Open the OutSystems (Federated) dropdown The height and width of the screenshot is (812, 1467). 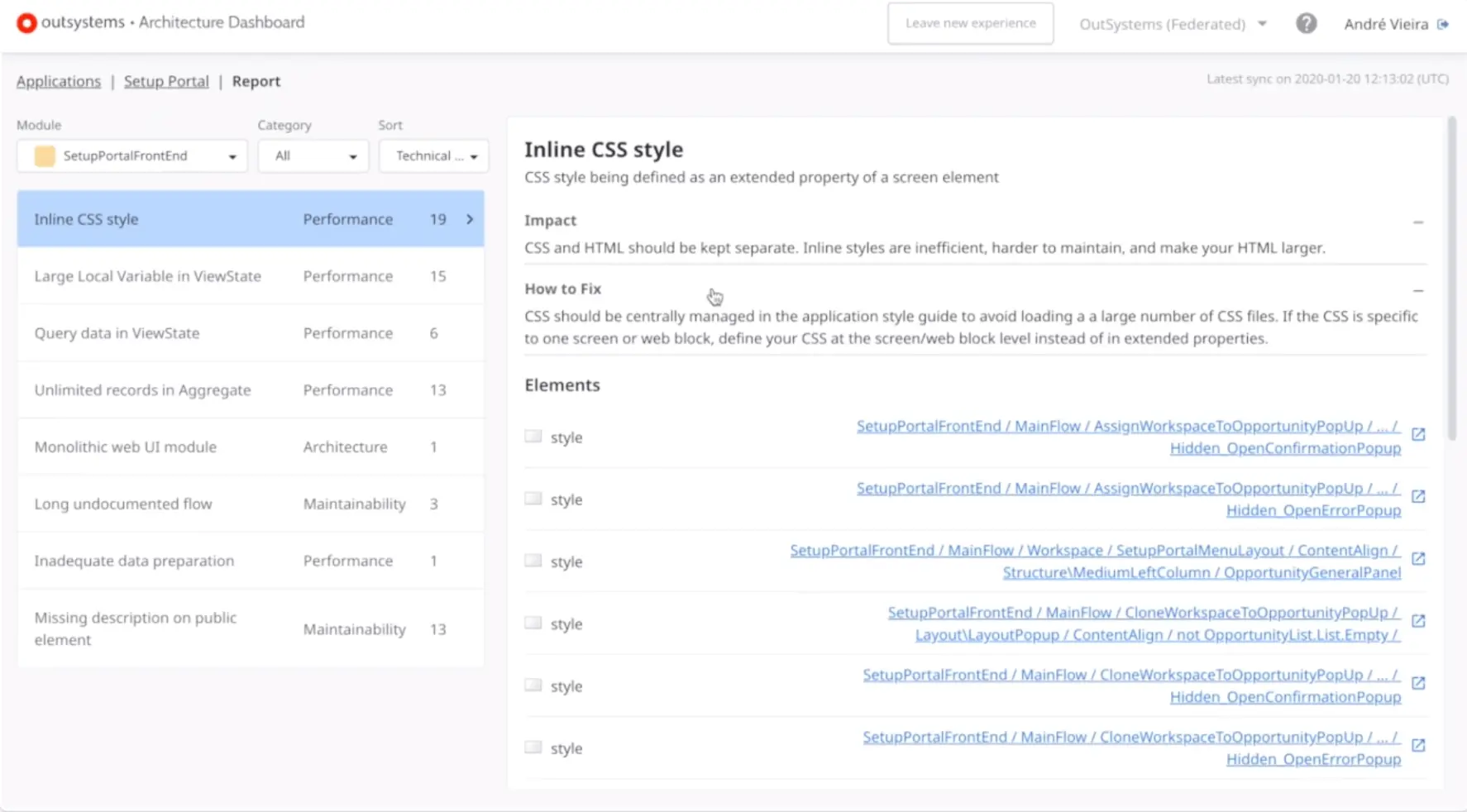point(1173,24)
